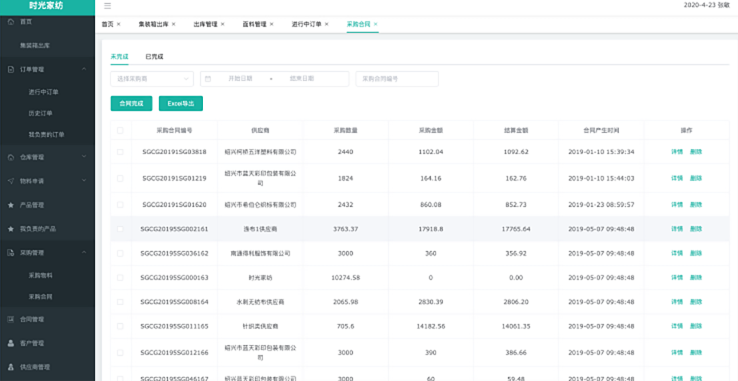Viewport: 738px width, 381px height.
Task: Collapse 订单管理 using its chevron arrow
Action: click(x=84, y=69)
